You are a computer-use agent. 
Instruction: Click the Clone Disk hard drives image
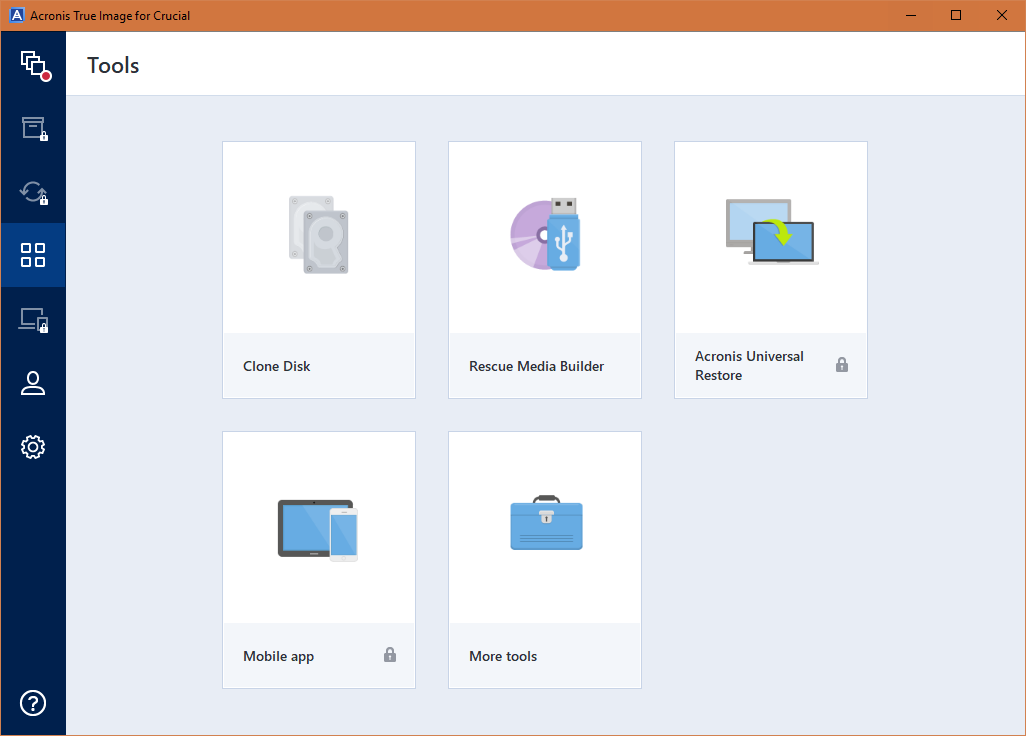click(319, 235)
